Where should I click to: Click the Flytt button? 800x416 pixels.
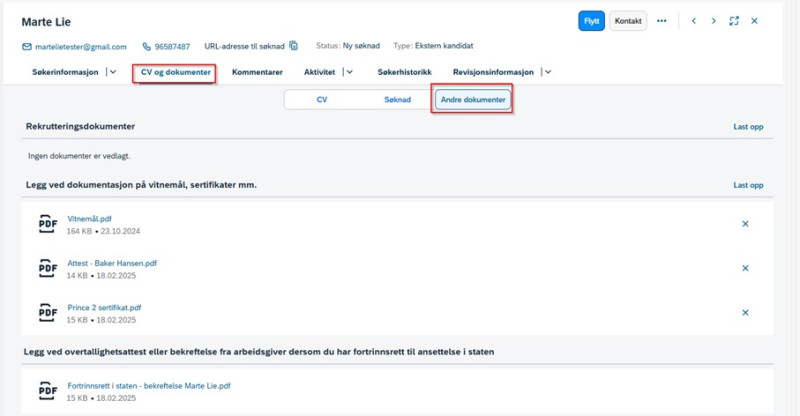[x=591, y=21]
